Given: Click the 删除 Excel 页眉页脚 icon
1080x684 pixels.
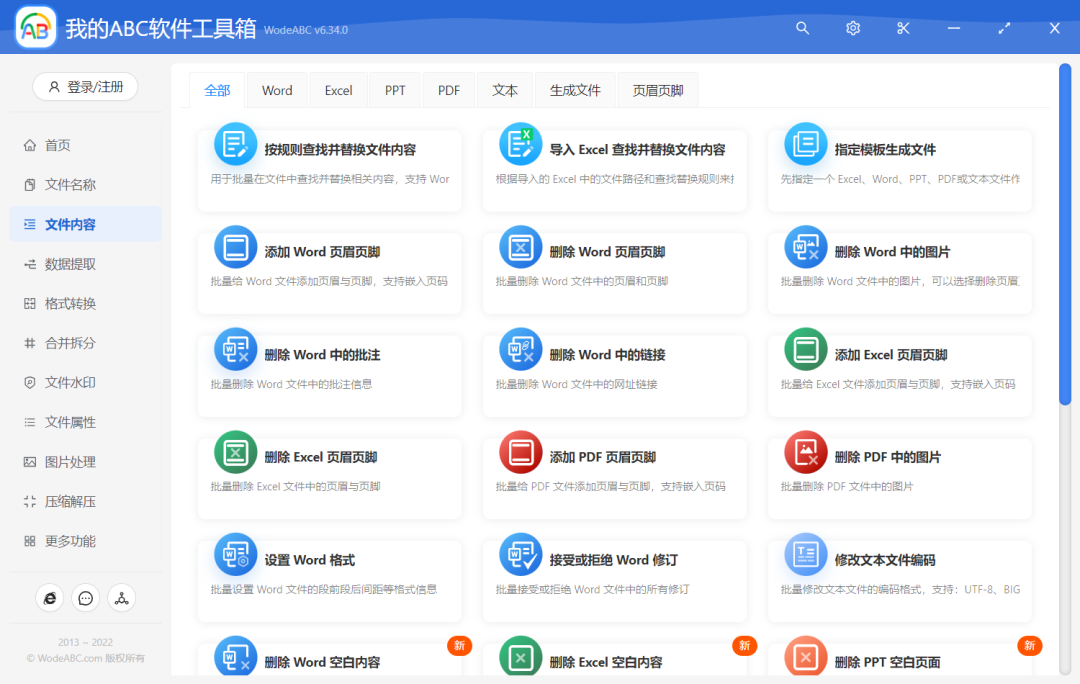Looking at the screenshot, I should (x=236, y=452).
